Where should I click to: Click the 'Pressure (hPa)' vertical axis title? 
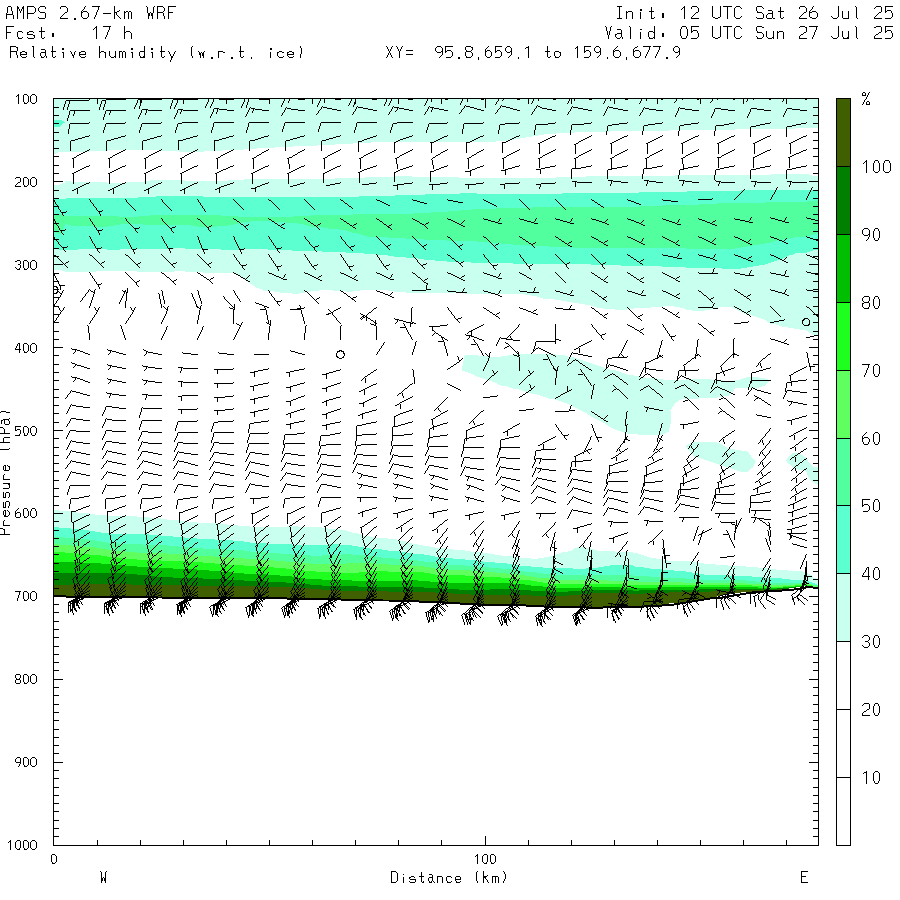pyautogui.click(x=6, y=472)
